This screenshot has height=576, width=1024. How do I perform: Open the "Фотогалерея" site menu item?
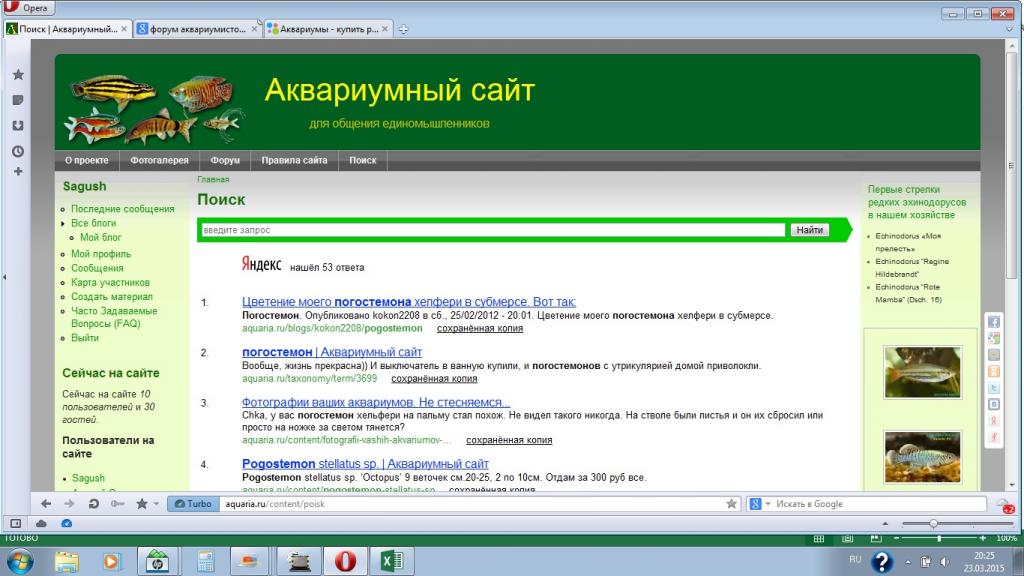click(159, 160)
